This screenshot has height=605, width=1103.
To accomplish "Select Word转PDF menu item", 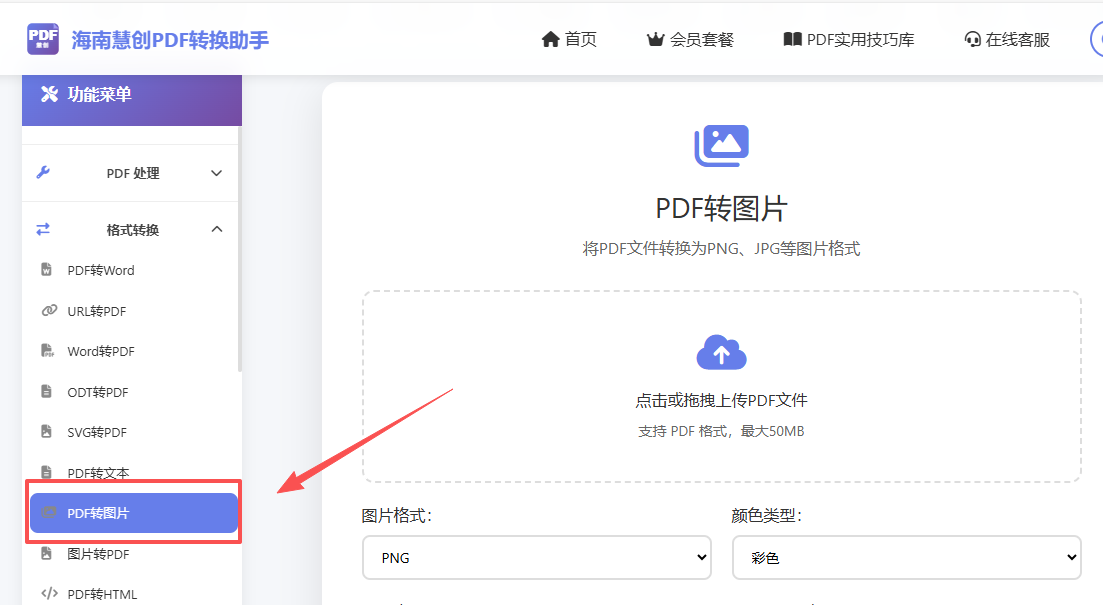I will [132, 351].
